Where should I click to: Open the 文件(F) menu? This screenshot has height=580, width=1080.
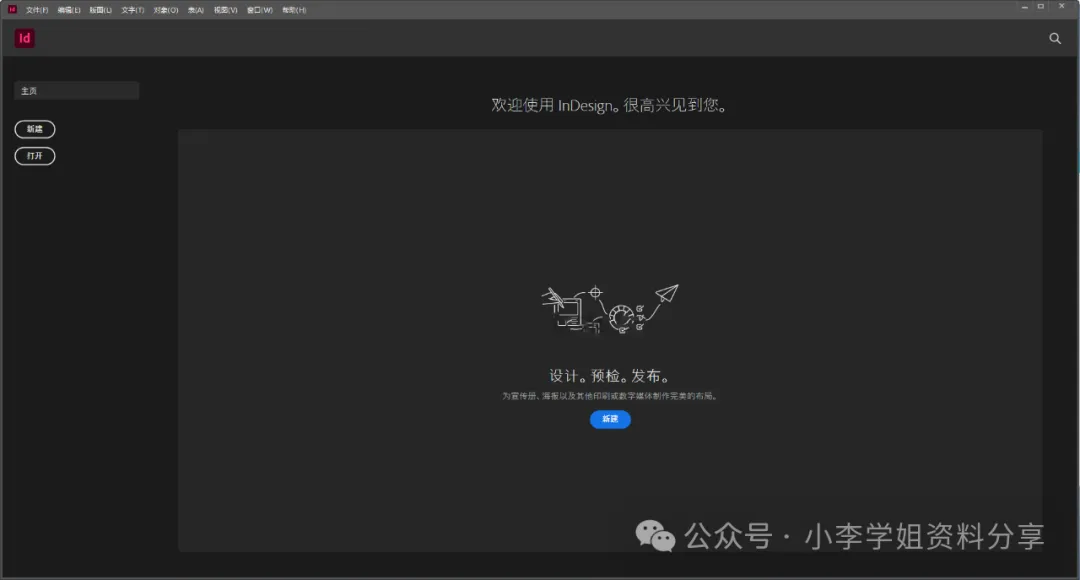point(37,10)
